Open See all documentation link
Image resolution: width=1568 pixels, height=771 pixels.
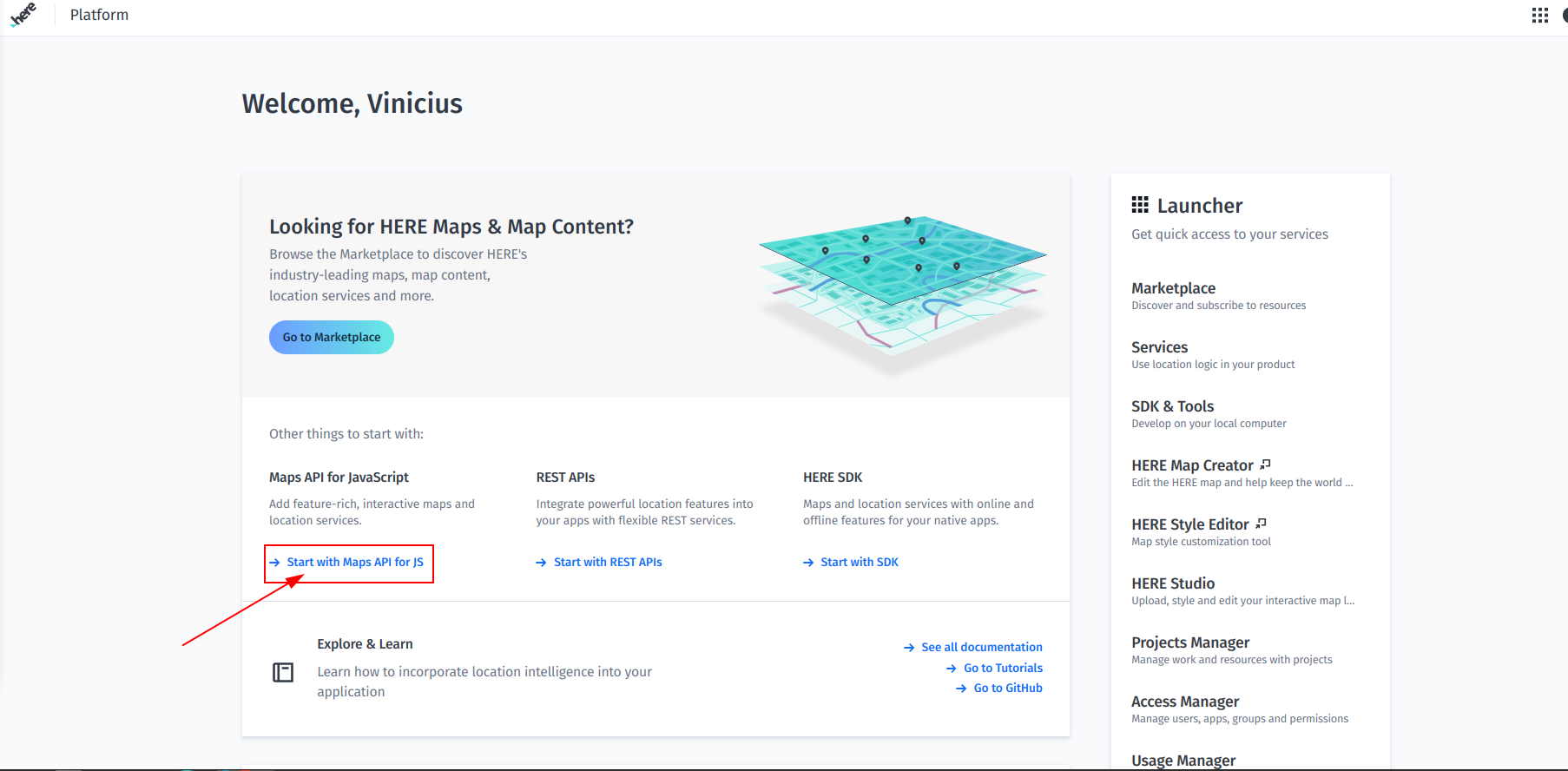click(x=982, y=648)
